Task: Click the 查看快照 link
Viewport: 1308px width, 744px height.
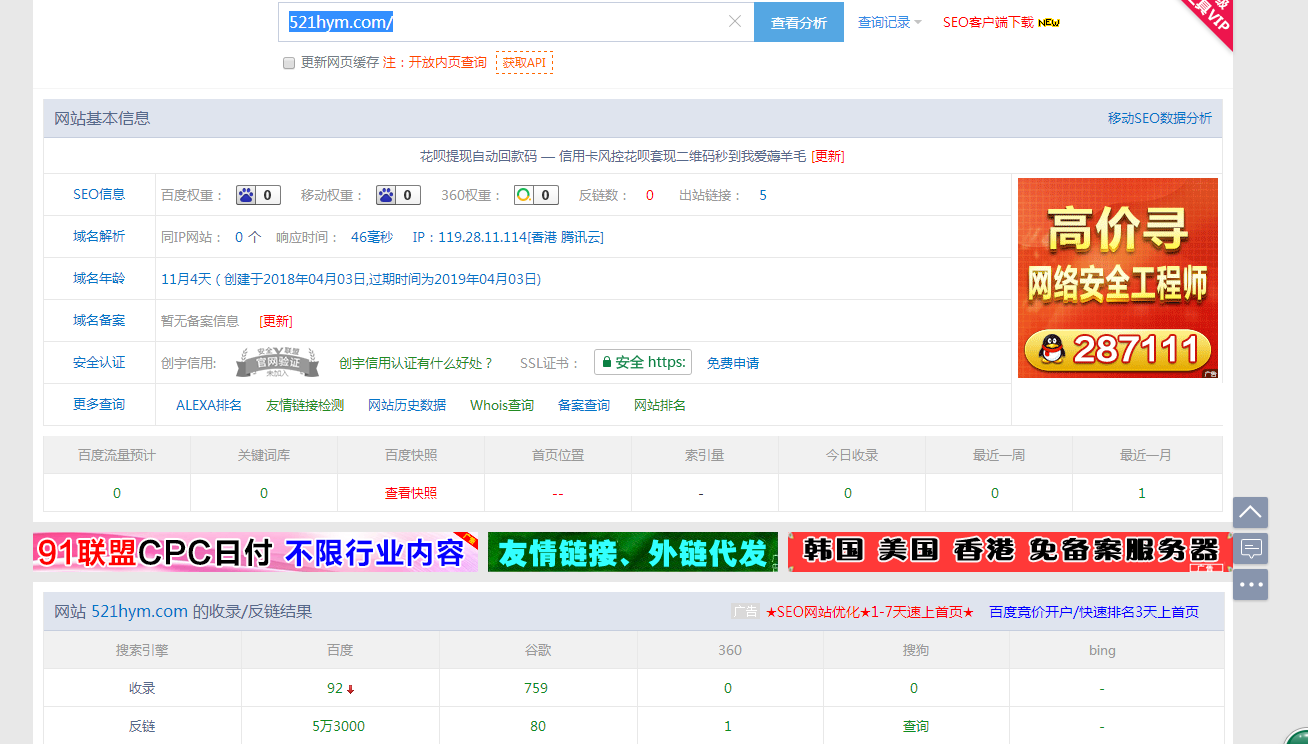Action: (411, 493)
